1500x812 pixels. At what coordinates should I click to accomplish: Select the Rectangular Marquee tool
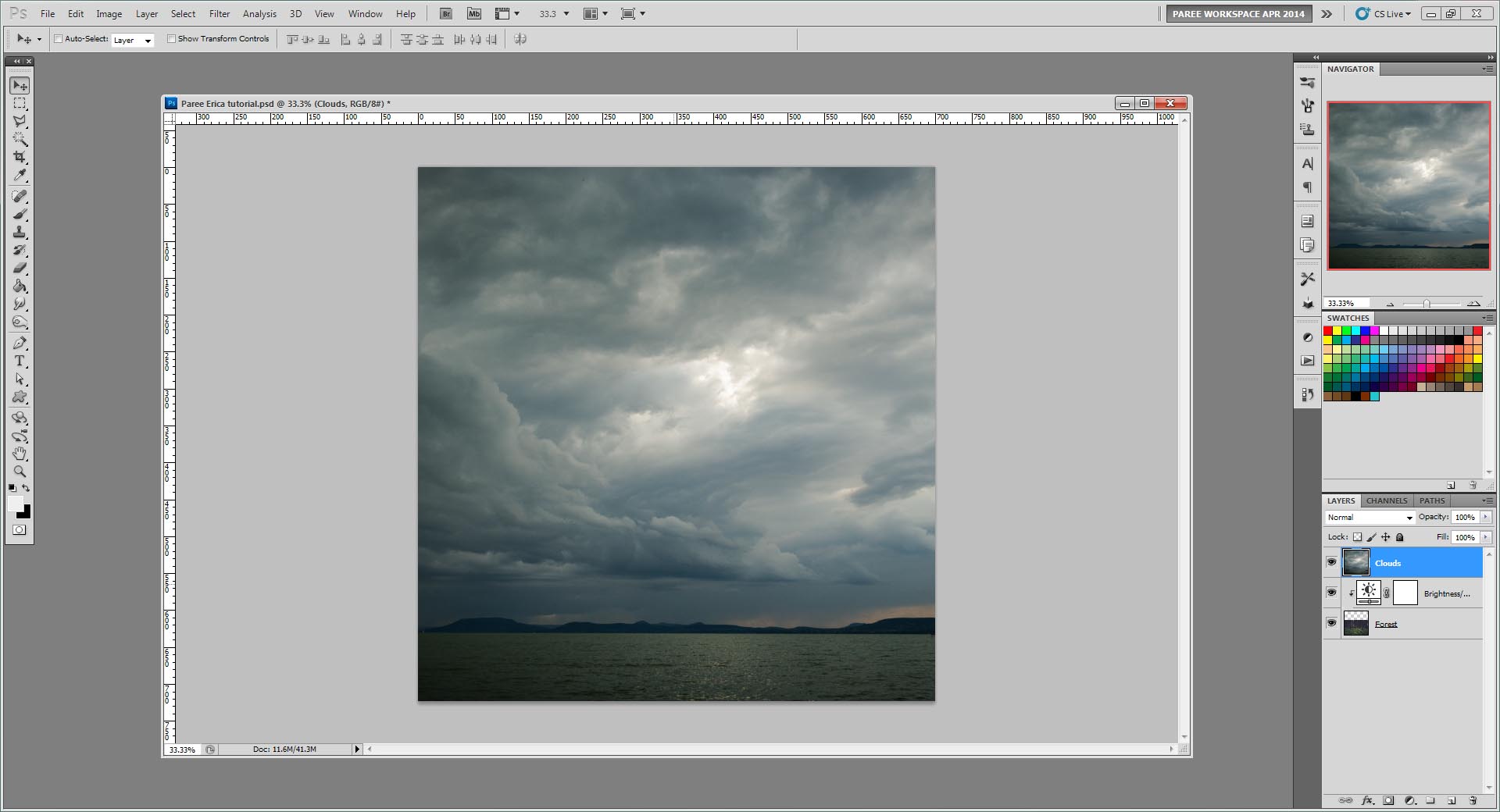point(20,103)
